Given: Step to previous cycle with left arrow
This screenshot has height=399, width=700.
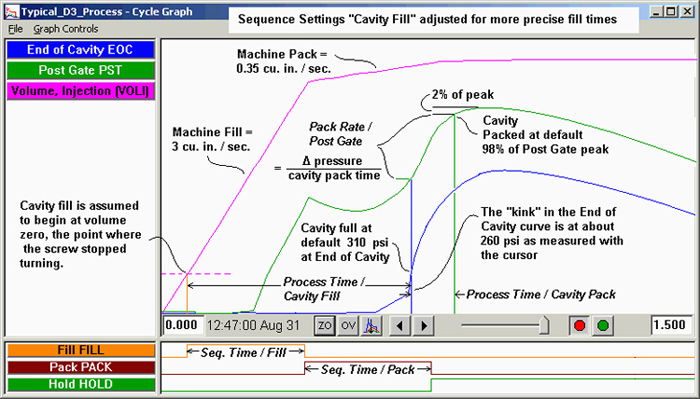Looking at the screenshot, I should [x=400, y=325].
